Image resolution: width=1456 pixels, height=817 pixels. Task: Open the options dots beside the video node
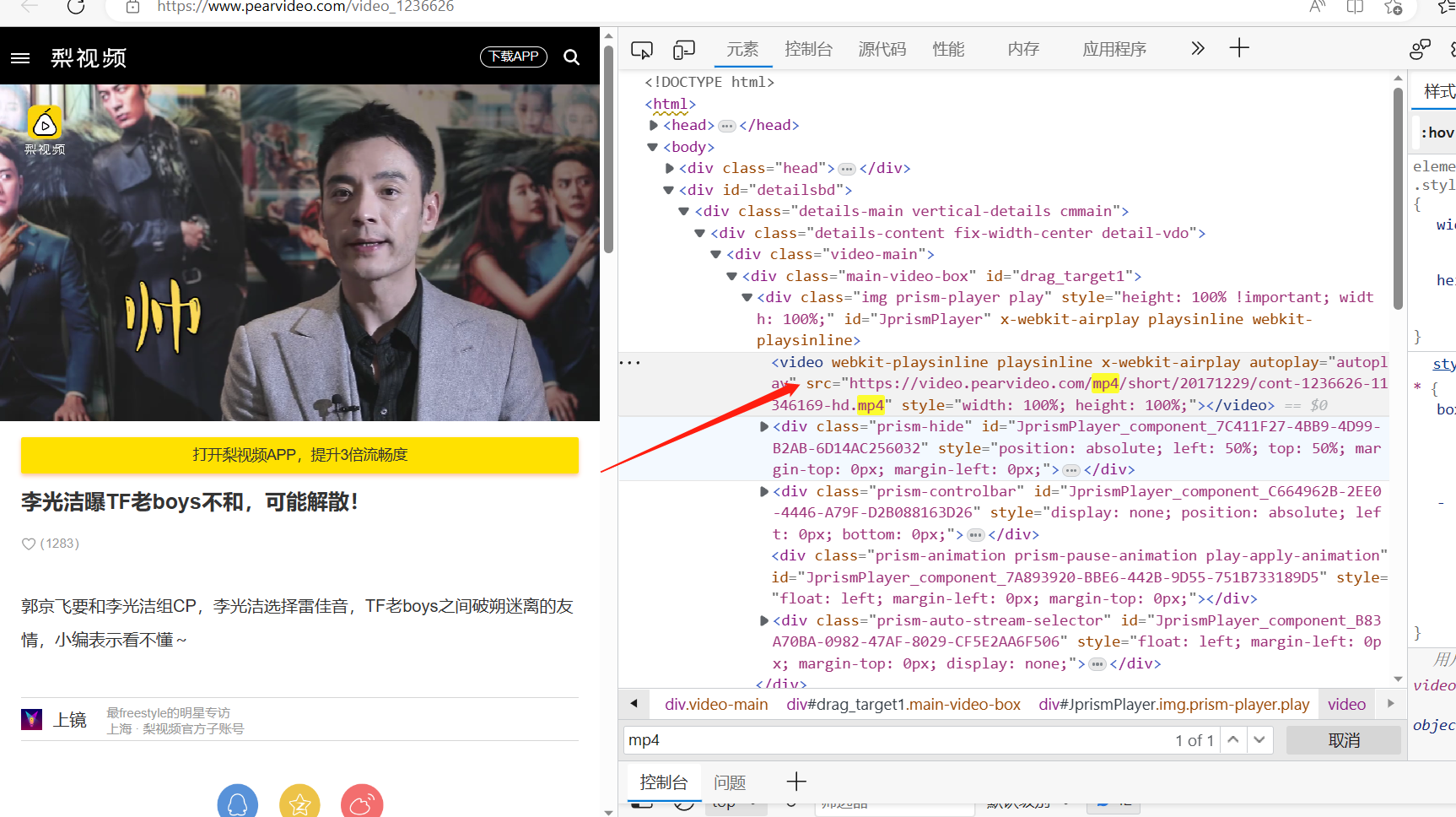[x=630, y=363]
